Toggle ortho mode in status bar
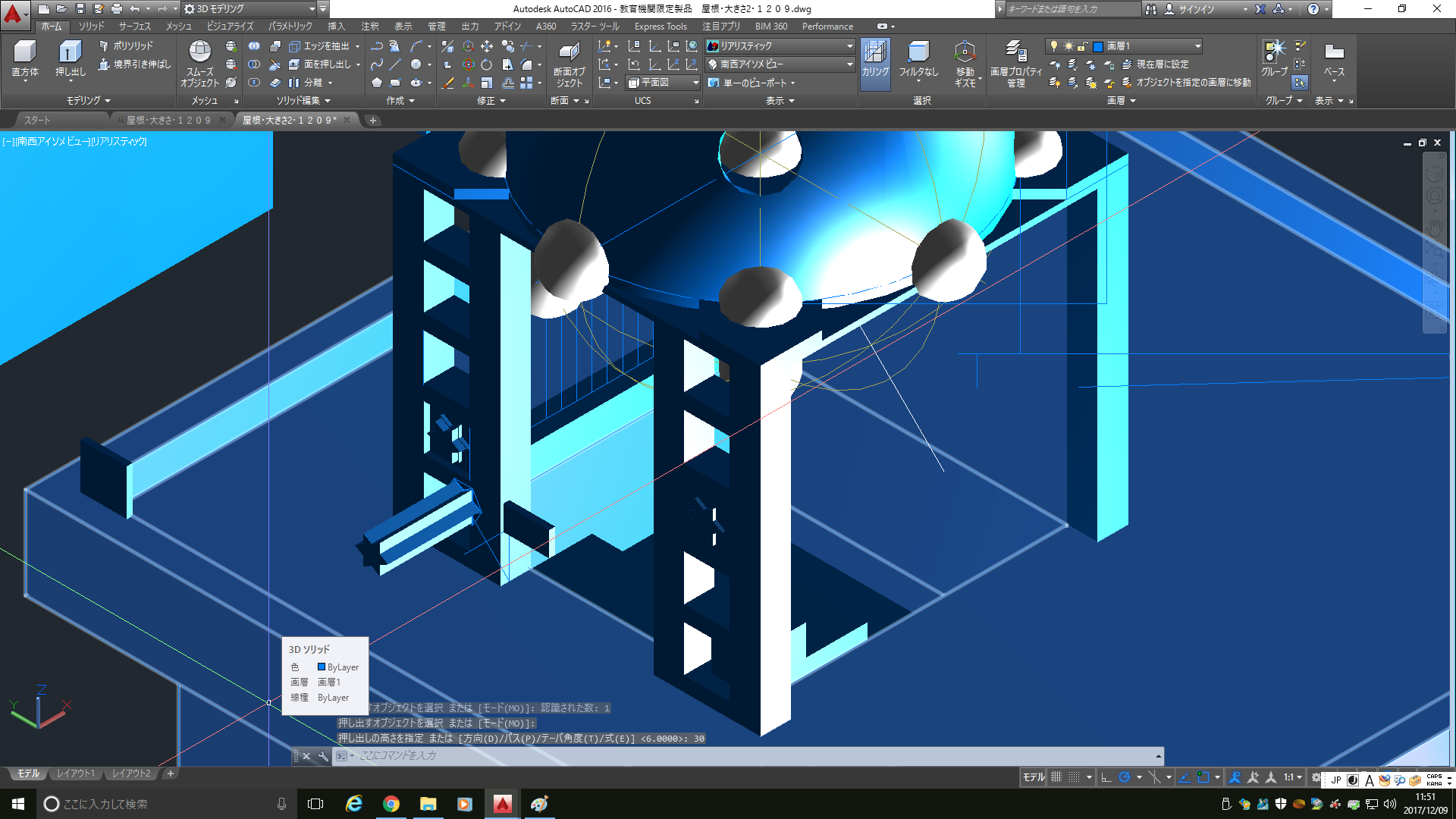This screenshot has height=819, width=1456. [x=1106, y=777]
